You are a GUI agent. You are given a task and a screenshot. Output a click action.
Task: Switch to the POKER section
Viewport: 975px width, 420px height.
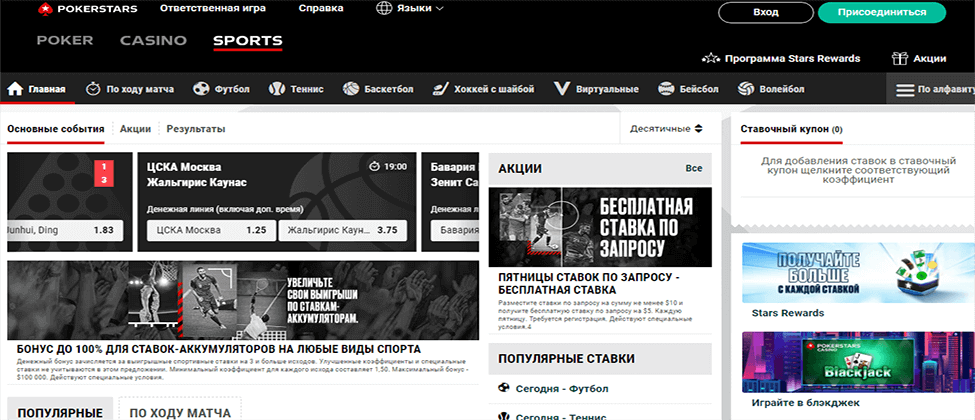(x=65, y=41)
